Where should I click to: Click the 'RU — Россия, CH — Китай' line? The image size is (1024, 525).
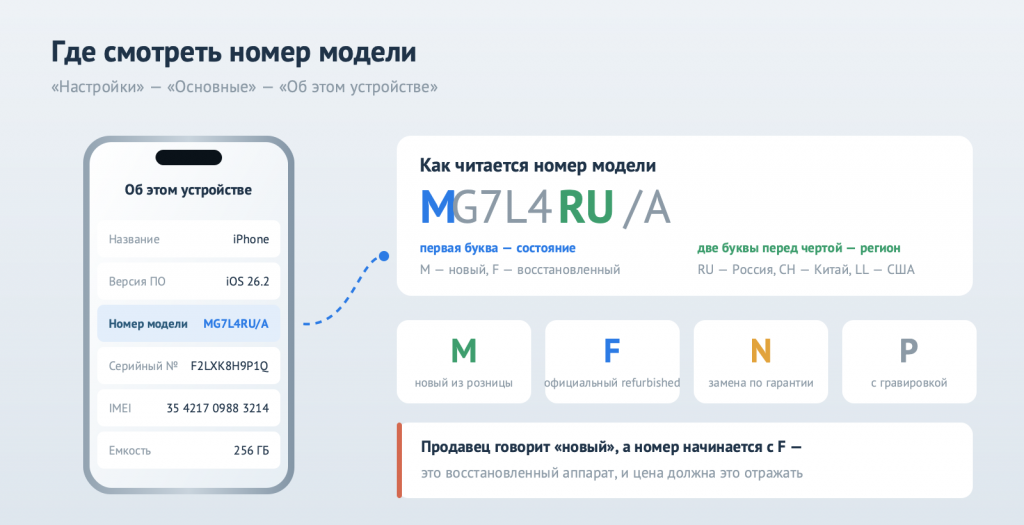806,270
